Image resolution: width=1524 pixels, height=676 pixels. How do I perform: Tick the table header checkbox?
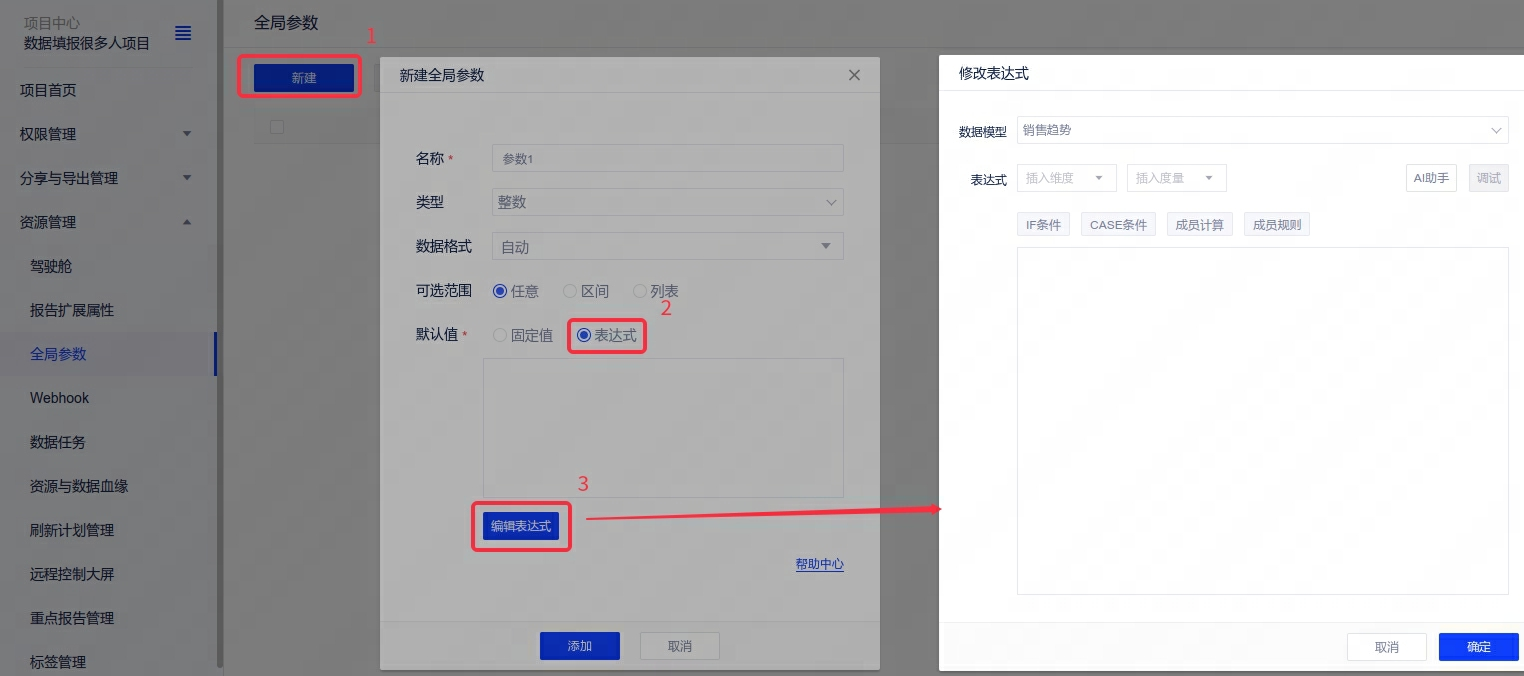277,127
